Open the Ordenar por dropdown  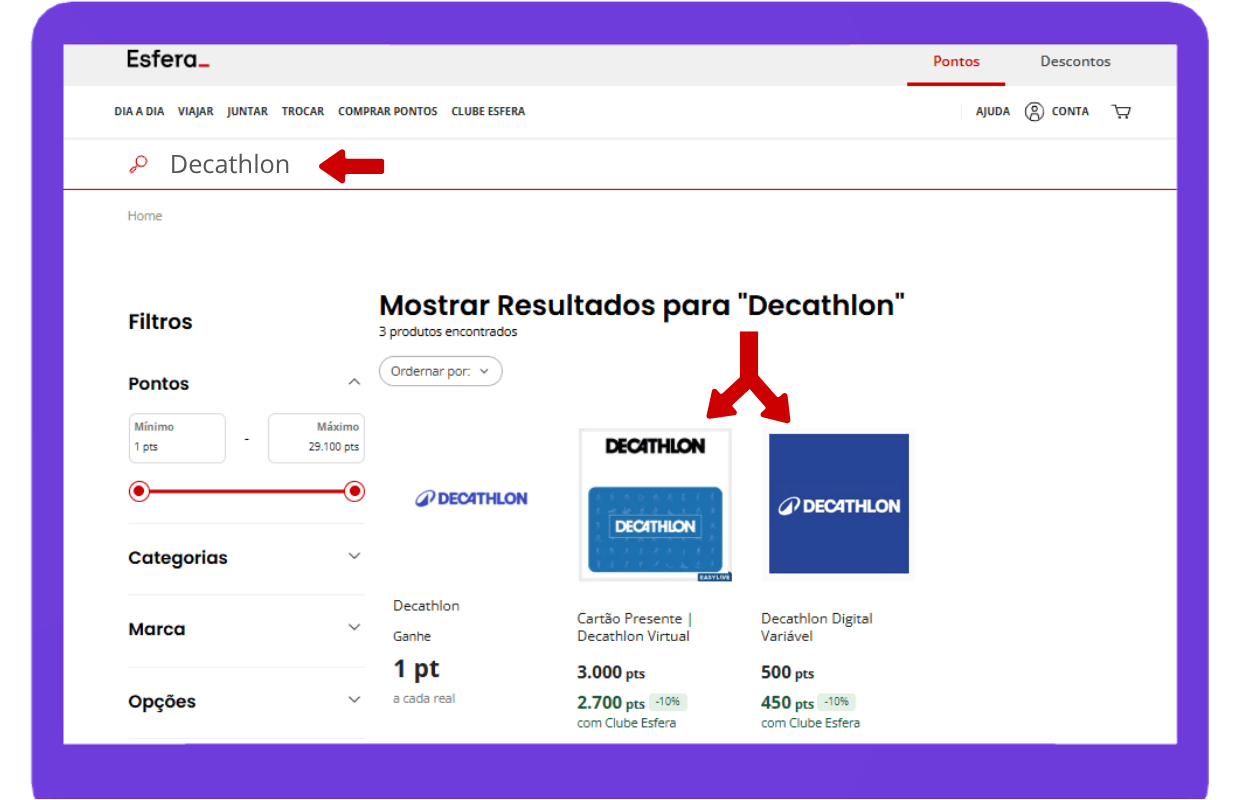(440, 371)
